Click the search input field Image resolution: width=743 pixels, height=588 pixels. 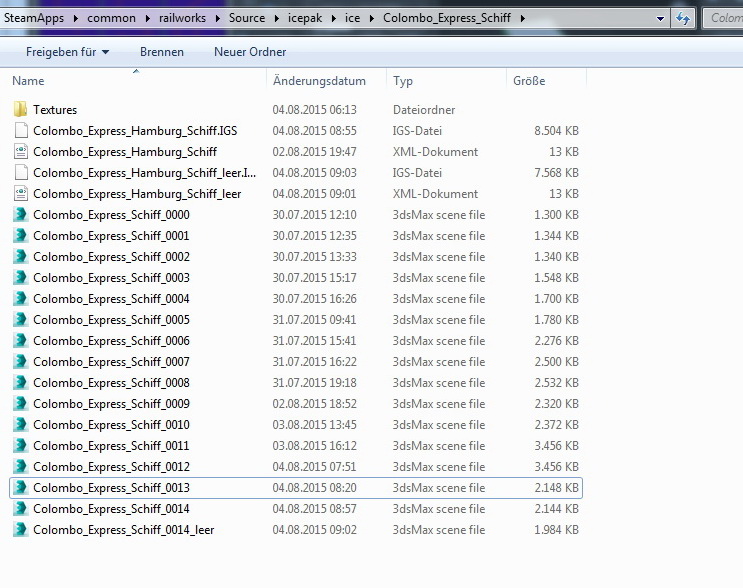tap(724, 18)
